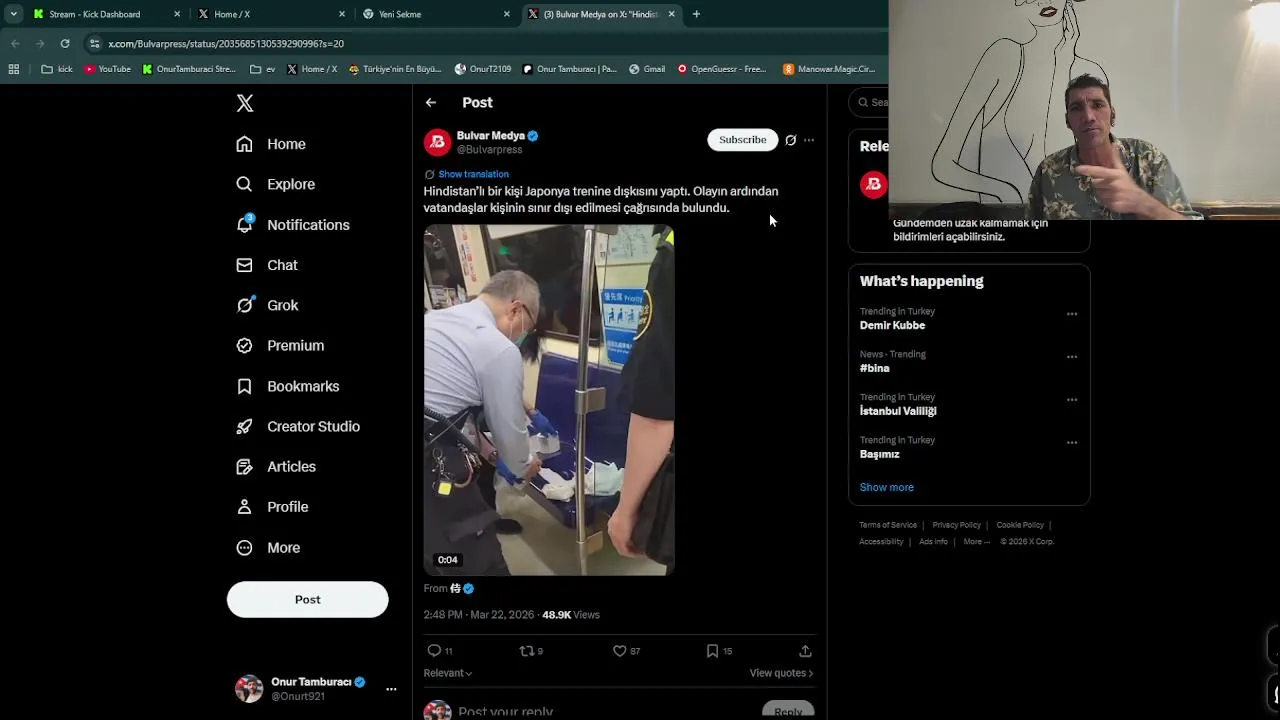Open the browser apps grid icon
This screenshot has width=1280, height=720.
[x=13, y=69]
